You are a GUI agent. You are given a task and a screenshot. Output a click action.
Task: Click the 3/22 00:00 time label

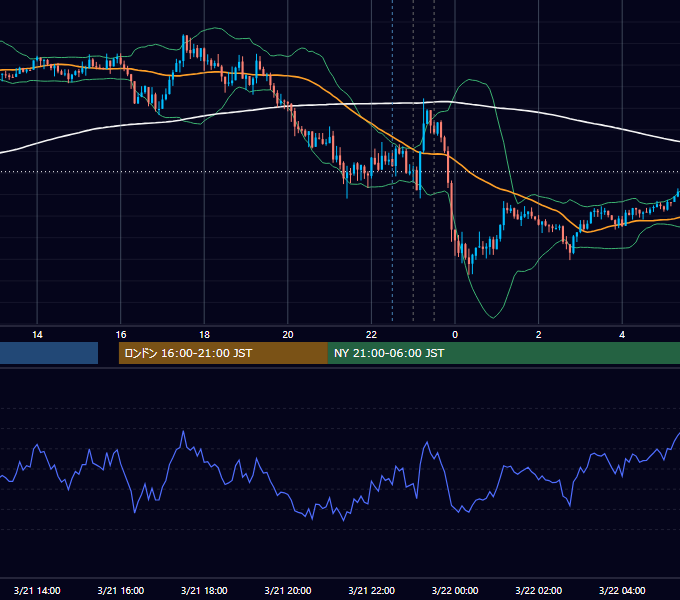click(455, 590)
